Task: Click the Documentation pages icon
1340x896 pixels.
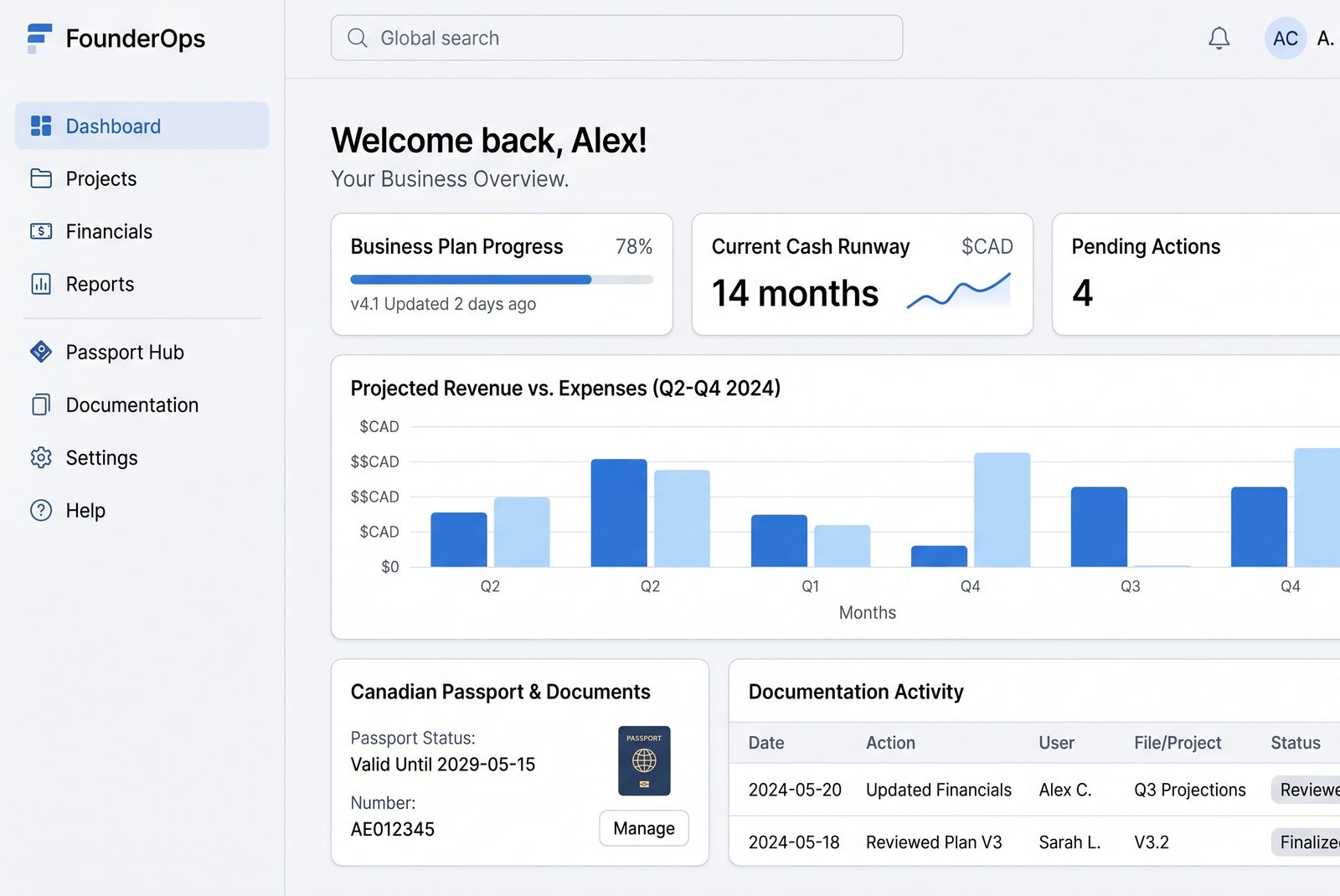Action: coord(41,404)
